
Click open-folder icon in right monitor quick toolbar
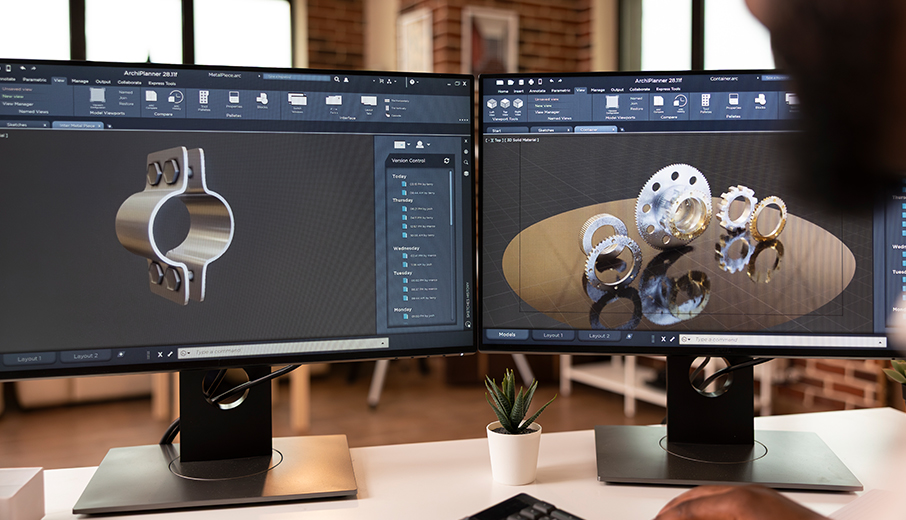511,83
